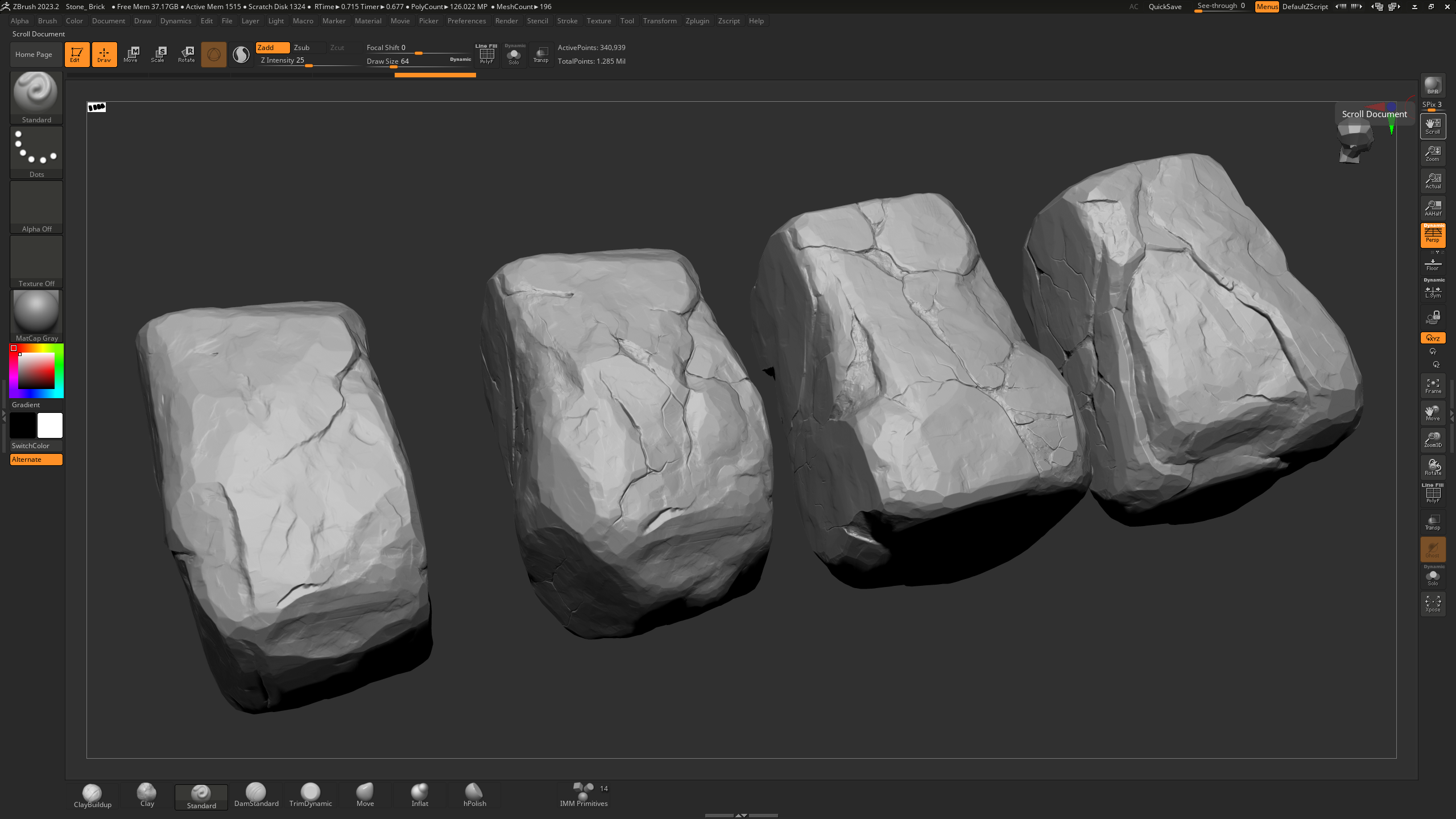This screenshot has height=819, width=1456.
Task: Open the MatCap Gray material picker
Action: (x=36, y=314)
